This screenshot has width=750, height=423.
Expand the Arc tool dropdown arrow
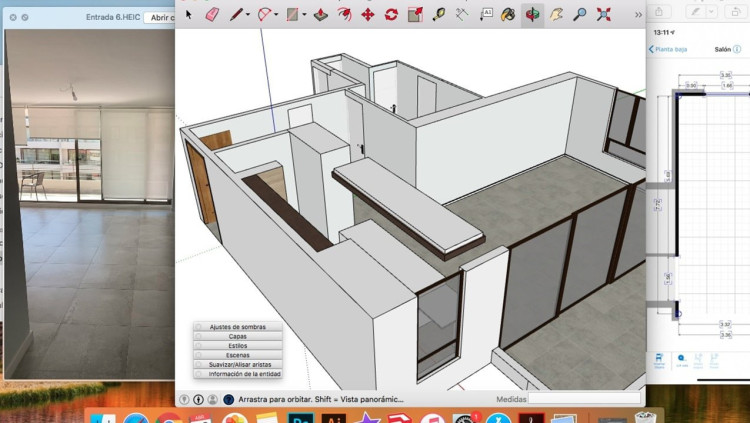pyautogui.click(x=276, y=15)
